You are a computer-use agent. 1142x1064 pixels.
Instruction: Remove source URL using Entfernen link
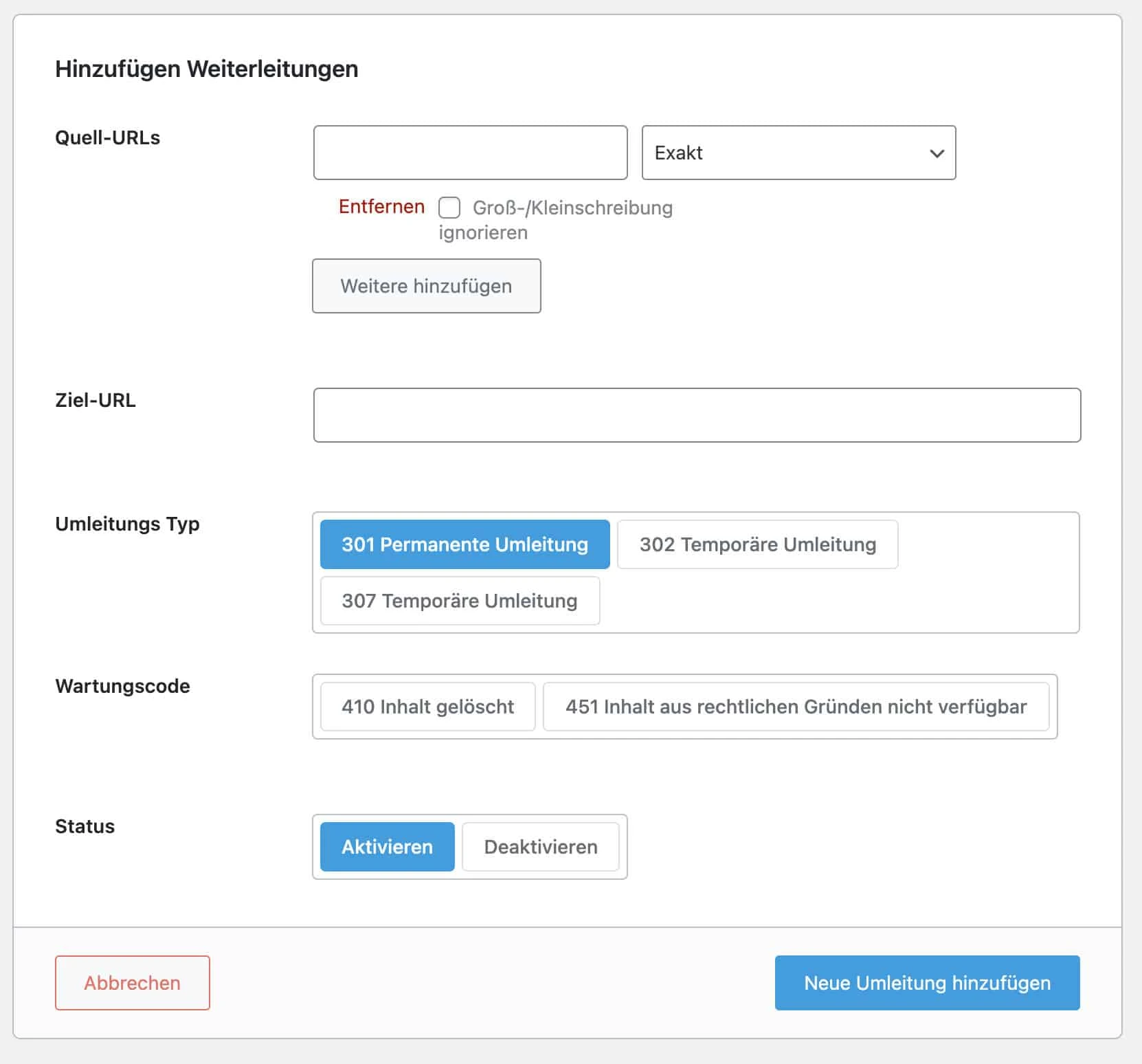click(x=380, y=206)
